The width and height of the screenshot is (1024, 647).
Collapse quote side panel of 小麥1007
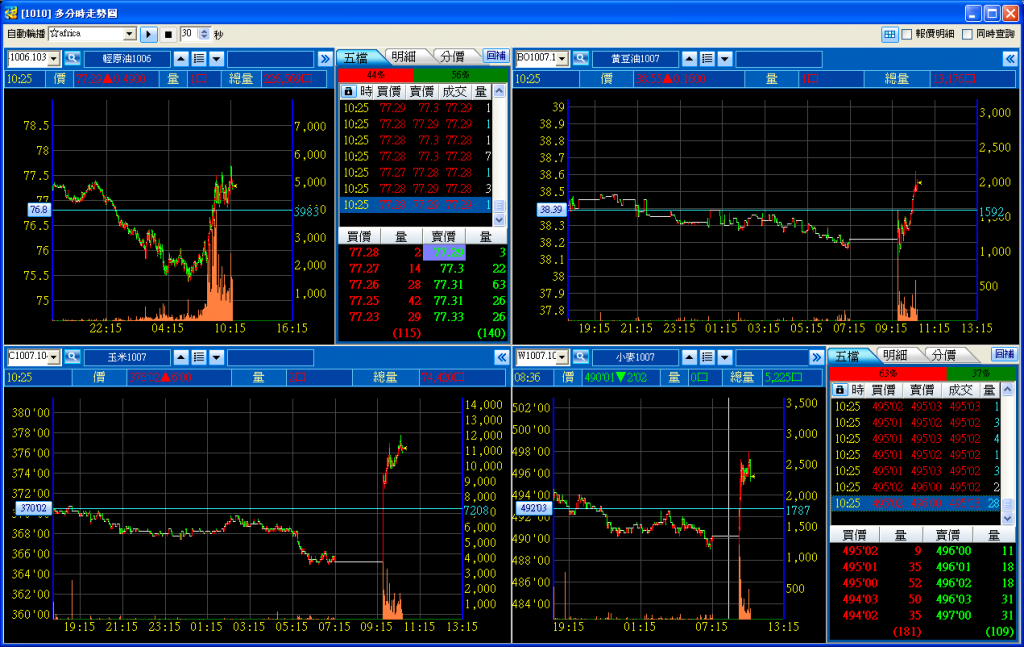click(816, 357)
